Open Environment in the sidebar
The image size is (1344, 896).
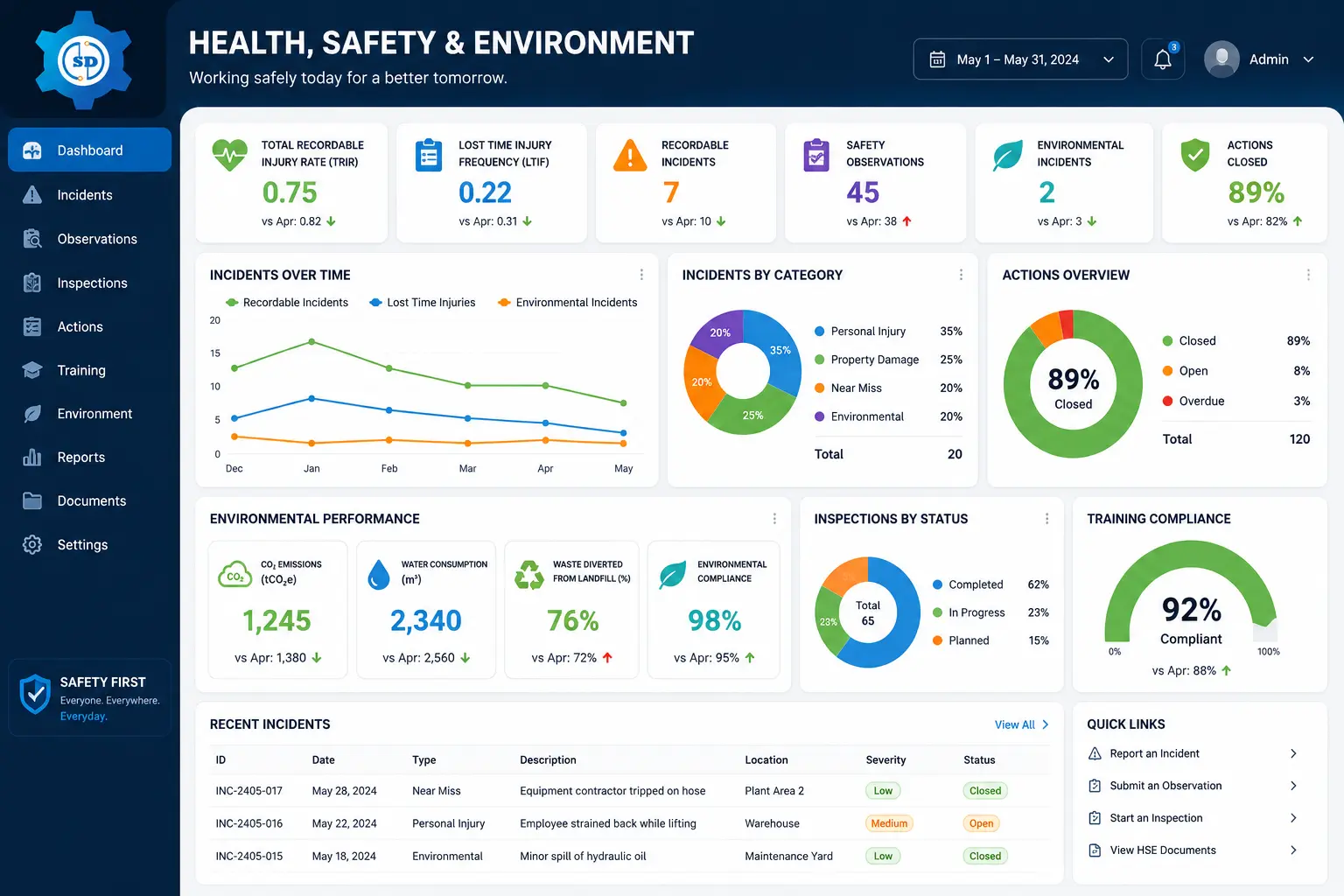(89, 414)
